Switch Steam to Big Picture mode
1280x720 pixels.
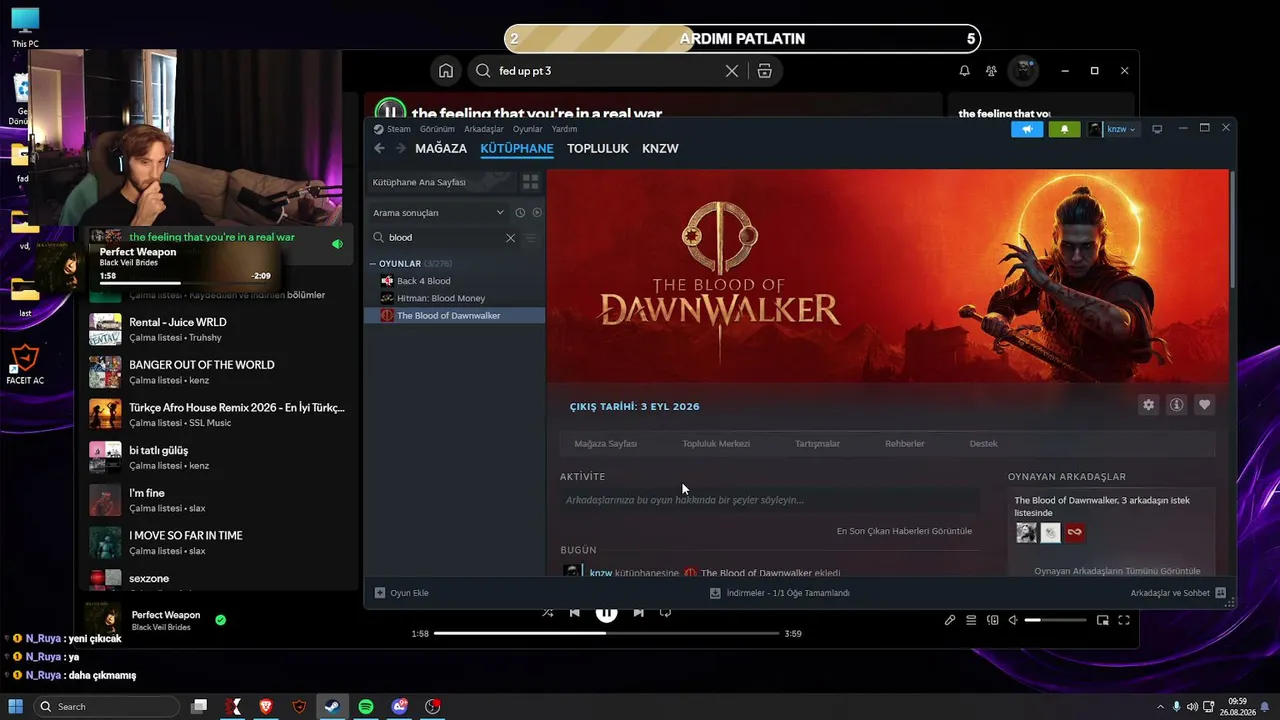(x=1157, y=129)
